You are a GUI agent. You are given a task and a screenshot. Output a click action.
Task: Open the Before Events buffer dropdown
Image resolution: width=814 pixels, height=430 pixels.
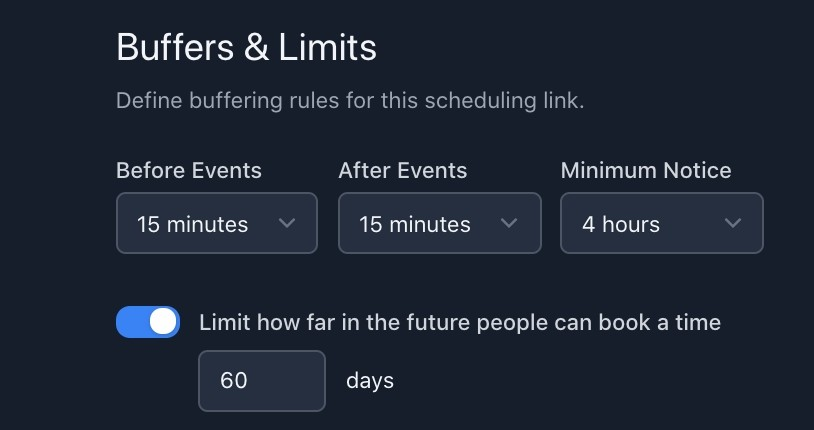click(217, 223)
